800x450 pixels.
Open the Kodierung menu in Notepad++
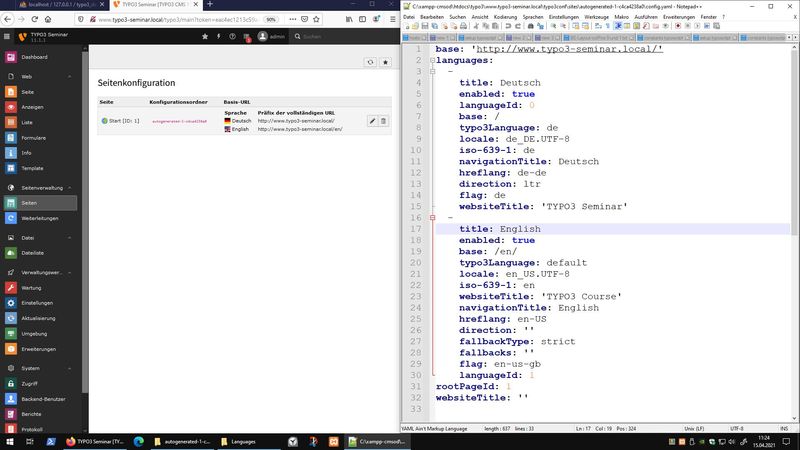pyautogui.click(x=505, y=17)
